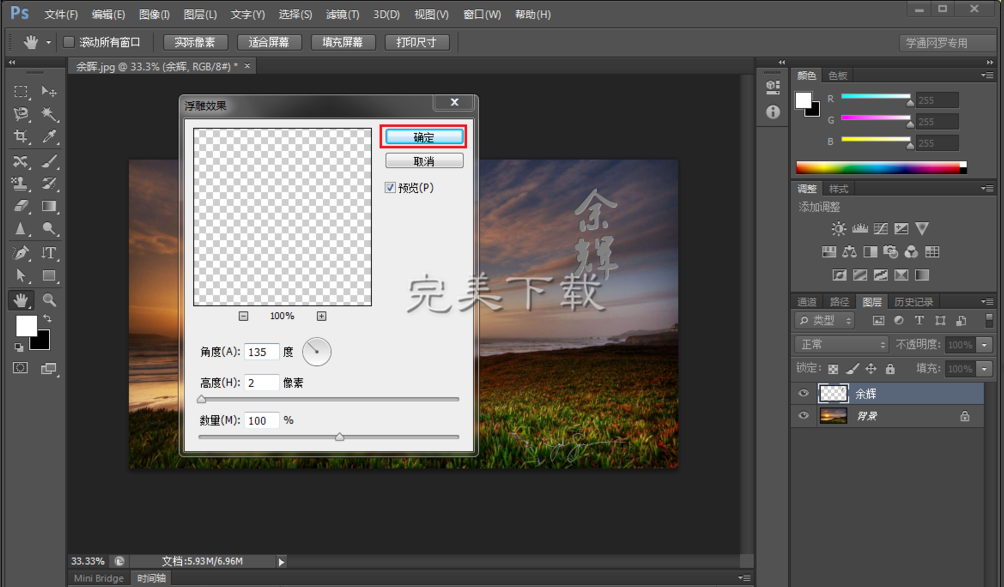Uncheck the 预览(P) preview checkbox
This screenshot has width=1004, height=587.
point(391,187)
